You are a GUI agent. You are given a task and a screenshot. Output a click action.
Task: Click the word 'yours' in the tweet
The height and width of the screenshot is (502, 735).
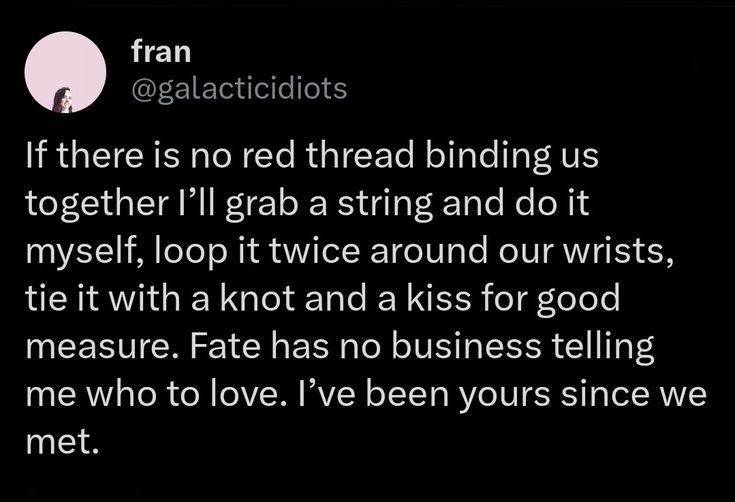point(503,396)
